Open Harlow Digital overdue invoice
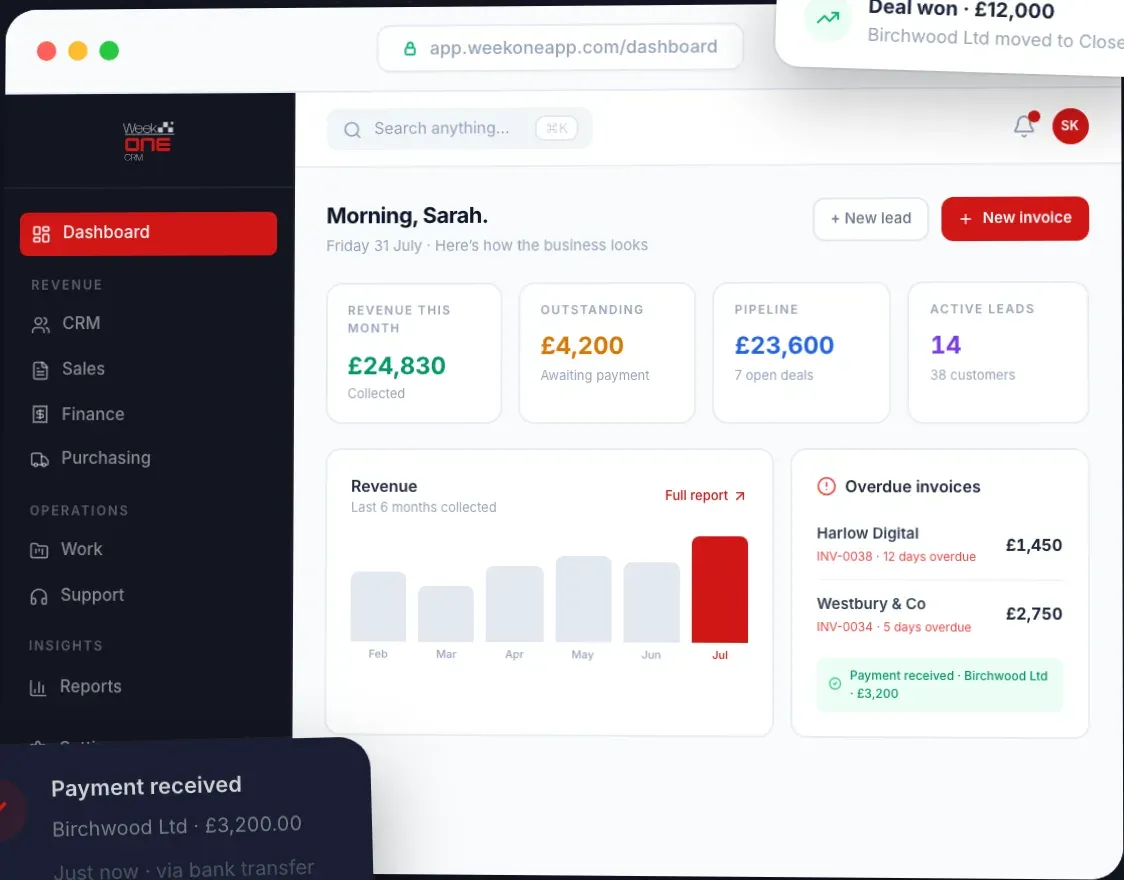1124x880 pixels. (x=939, y=545)
